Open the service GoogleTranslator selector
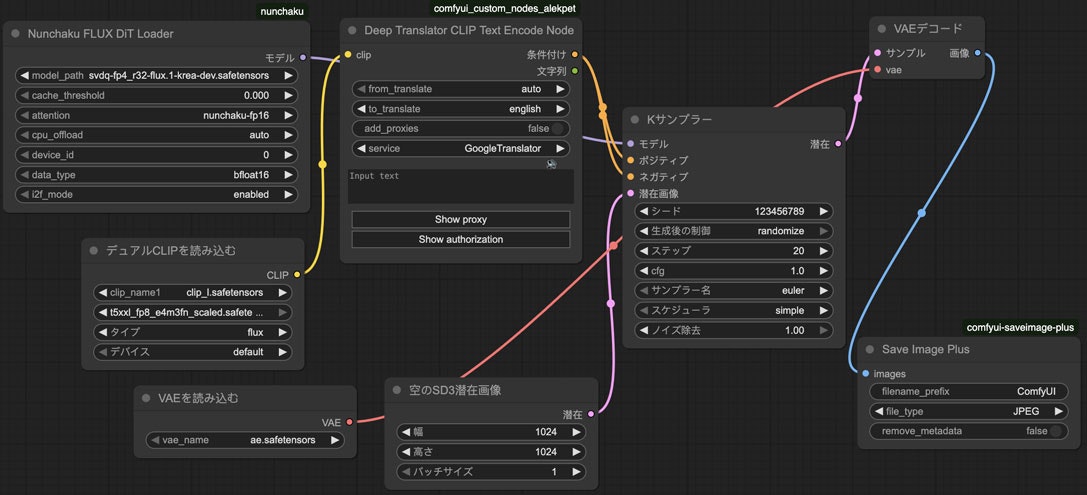This screenshot has height=495, width=1087. click(x=461, y=148)
